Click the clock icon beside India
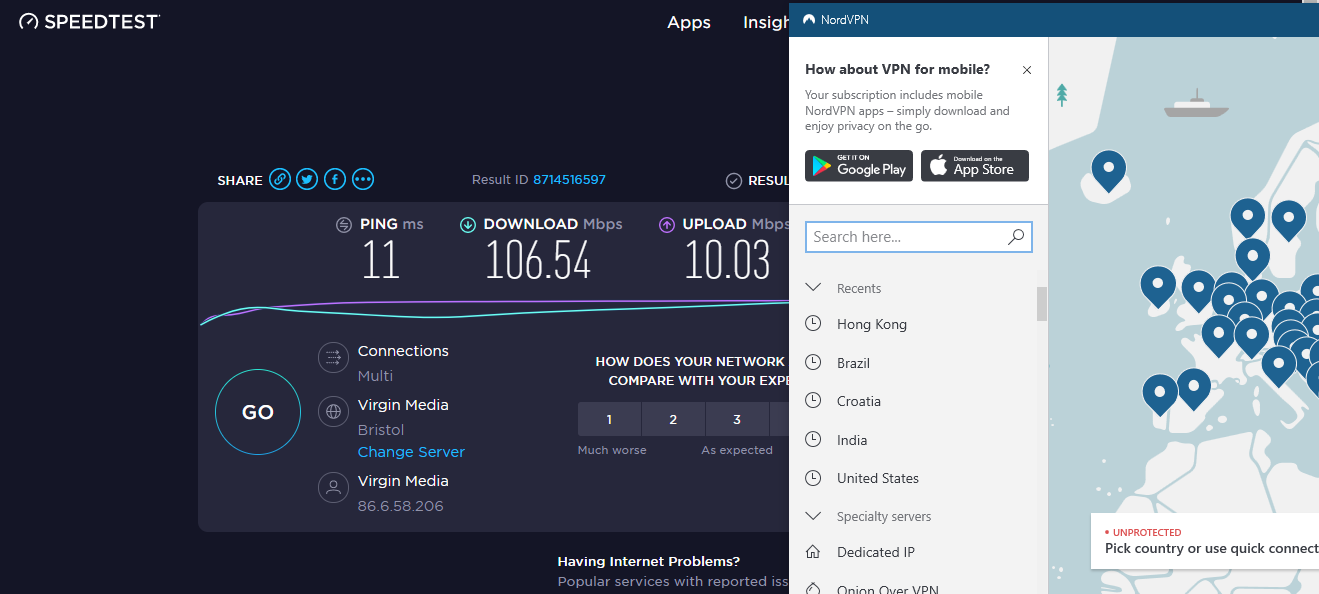The height and width of the screenshot is (594, 1319). pyautogui.click(x=814, y=440)
